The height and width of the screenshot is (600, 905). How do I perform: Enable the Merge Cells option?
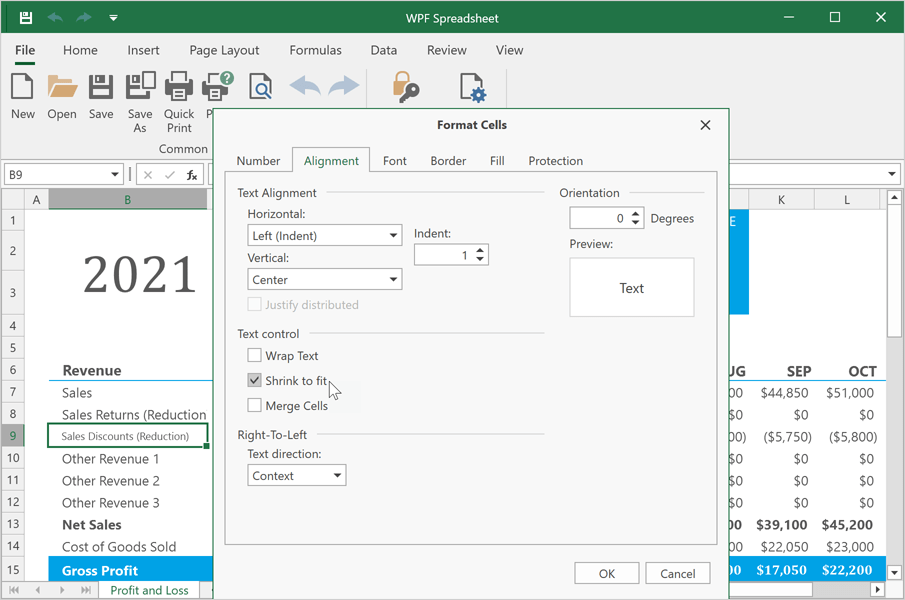pos(254,405)
